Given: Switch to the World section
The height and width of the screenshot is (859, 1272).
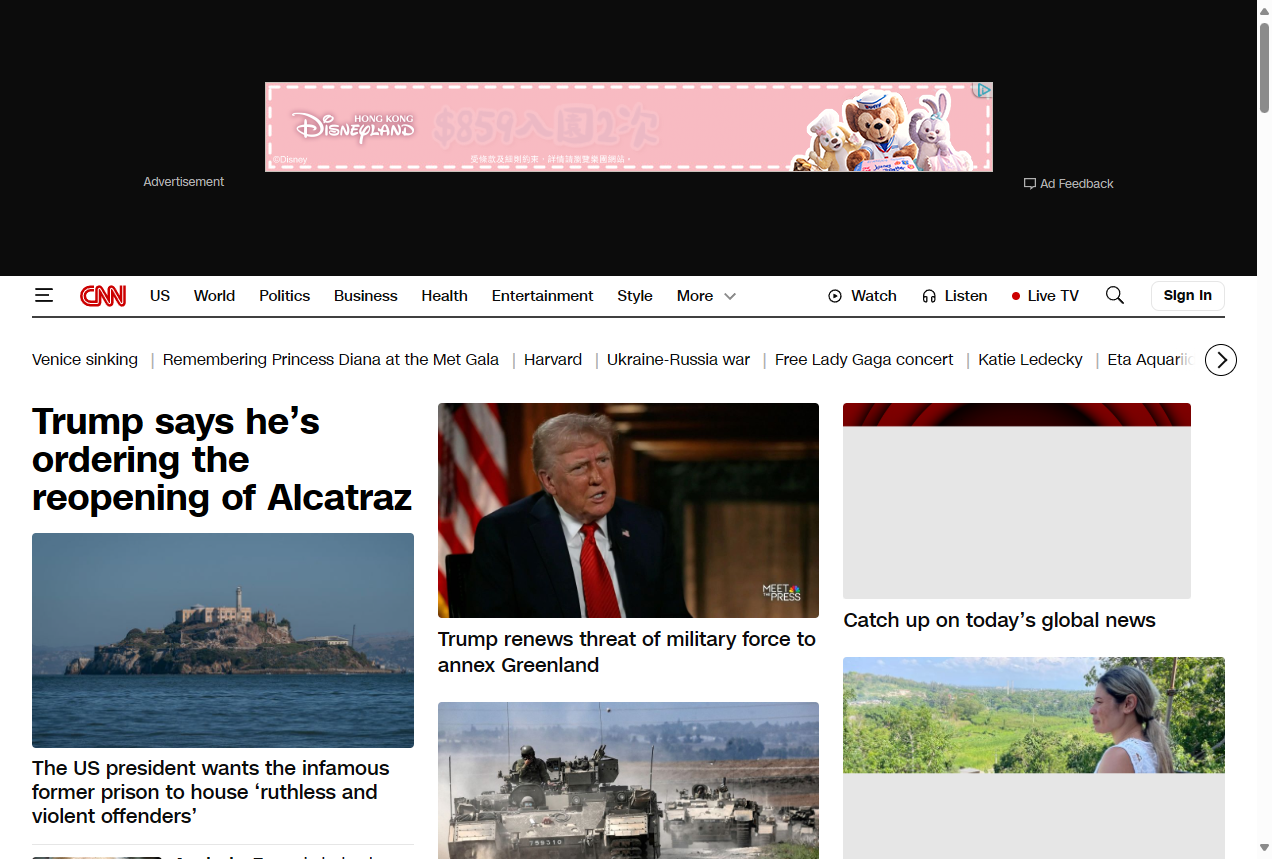Looking at the screenshot, I should tap(214, 296).
